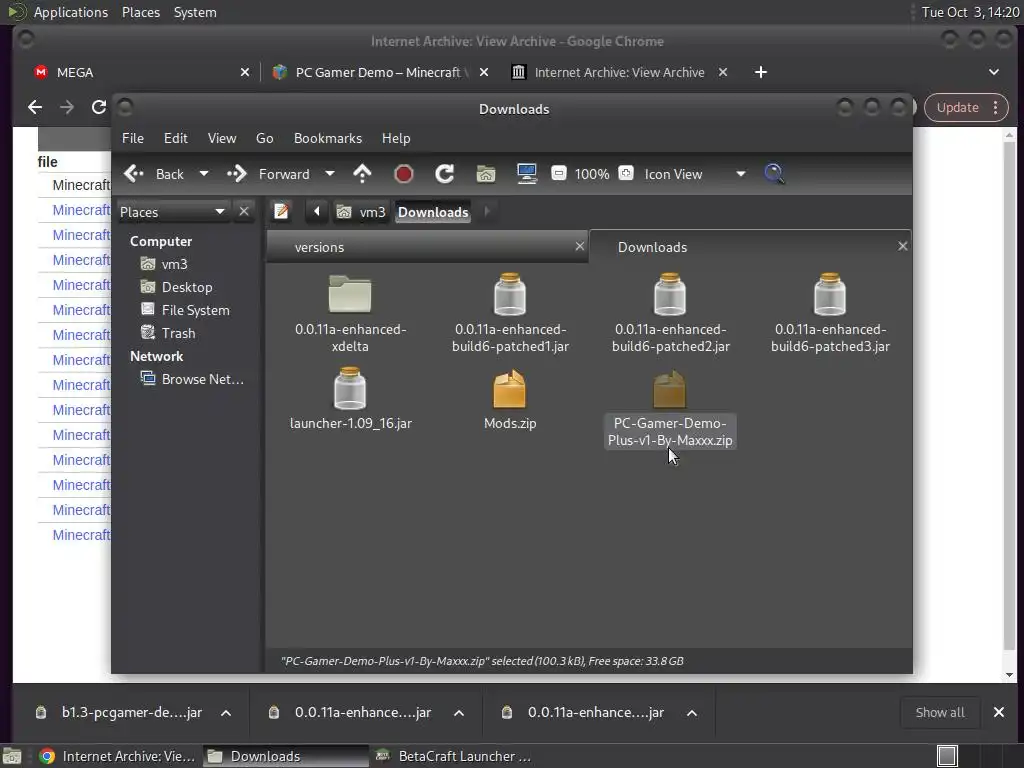Select 0.0.11a-enhanced-build6-patched1.jar file
This screenshot has height=768, width=1024.
pos(510,311)
